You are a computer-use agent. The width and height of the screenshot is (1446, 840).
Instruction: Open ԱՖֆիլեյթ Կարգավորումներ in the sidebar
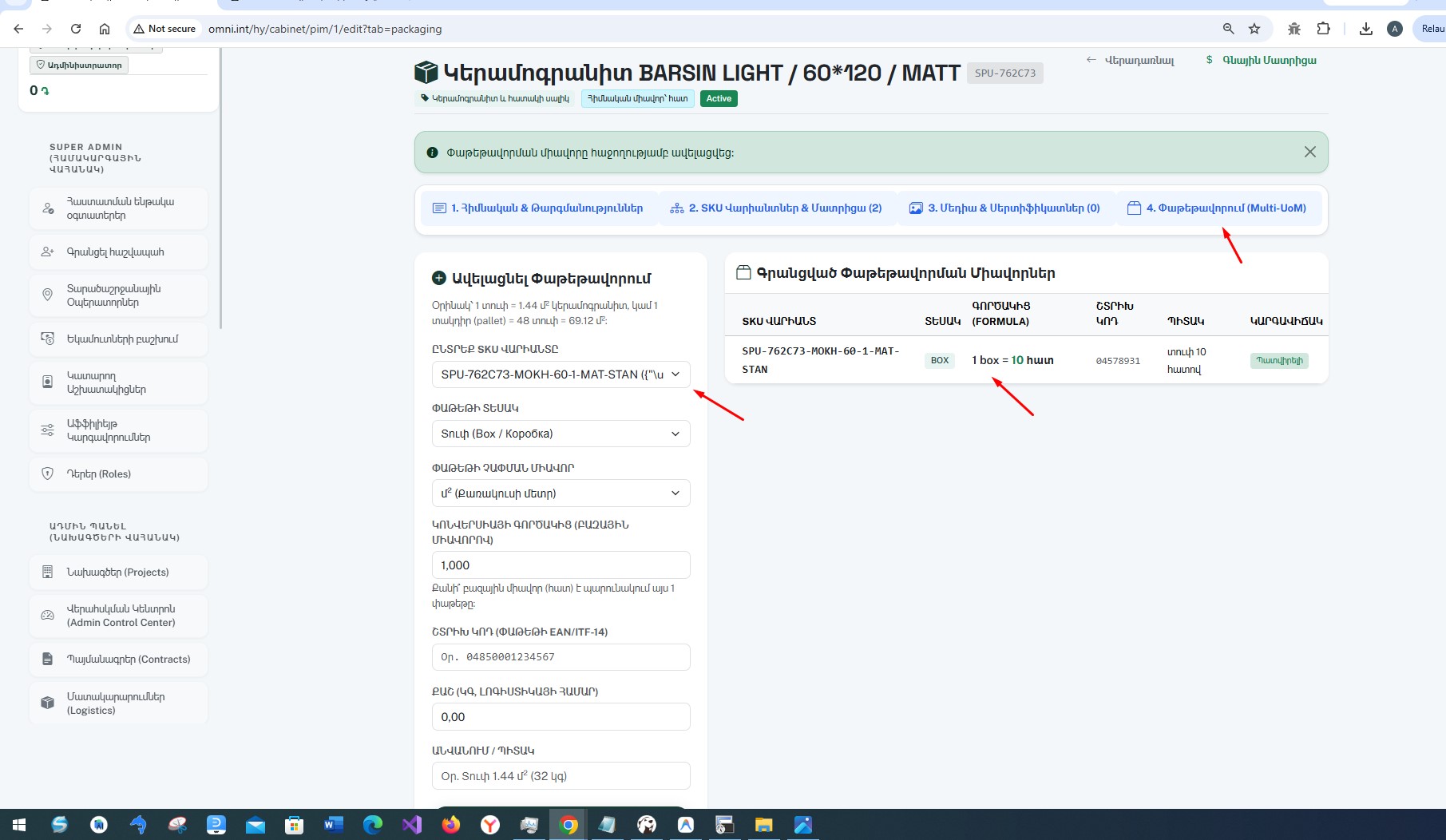tap(119, 430)
